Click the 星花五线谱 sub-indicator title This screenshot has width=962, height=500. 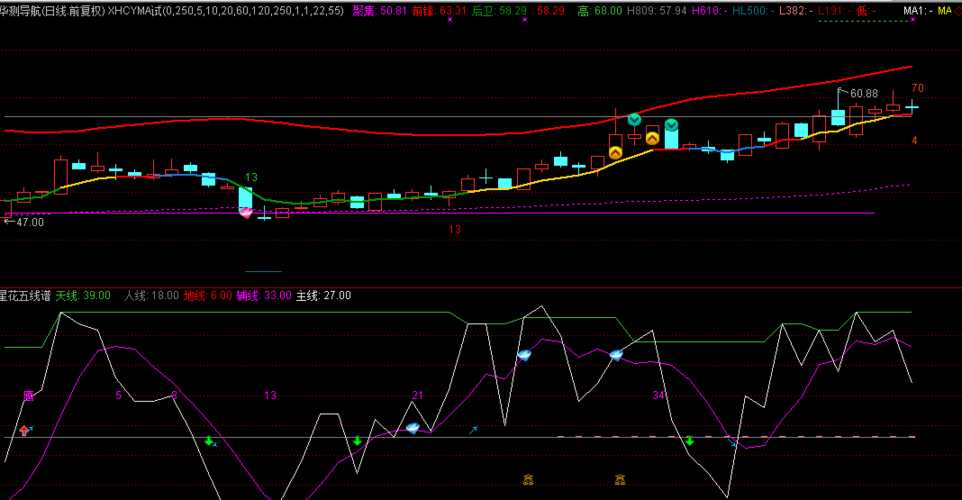pyautogui.click(x=25, y=296)
